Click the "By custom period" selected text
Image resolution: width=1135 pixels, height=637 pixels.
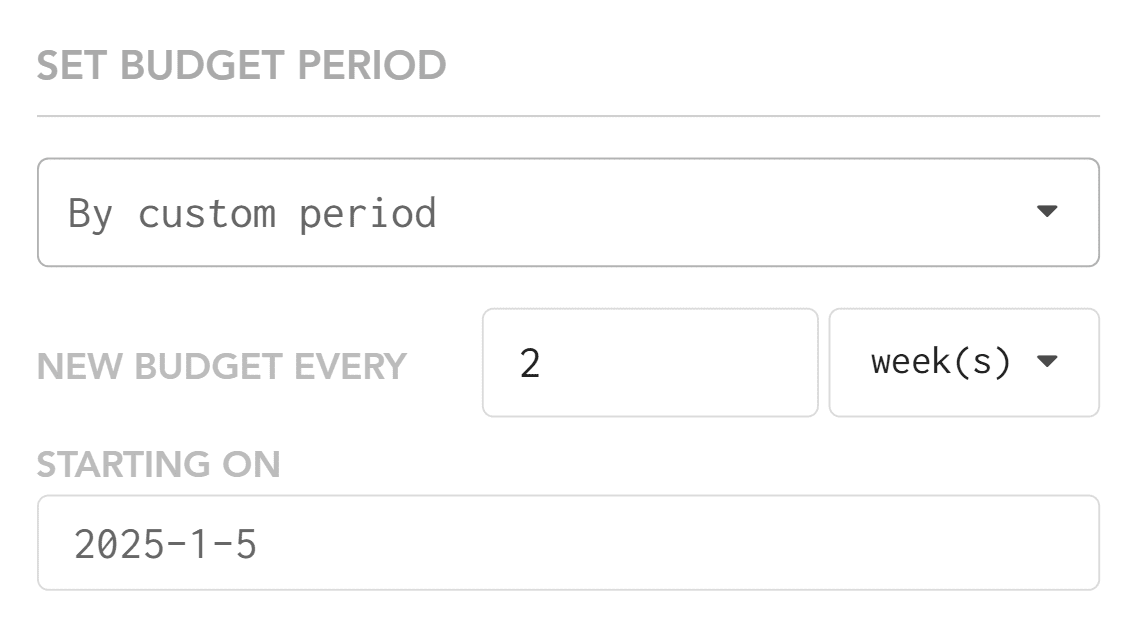click(x=252, y=213)
